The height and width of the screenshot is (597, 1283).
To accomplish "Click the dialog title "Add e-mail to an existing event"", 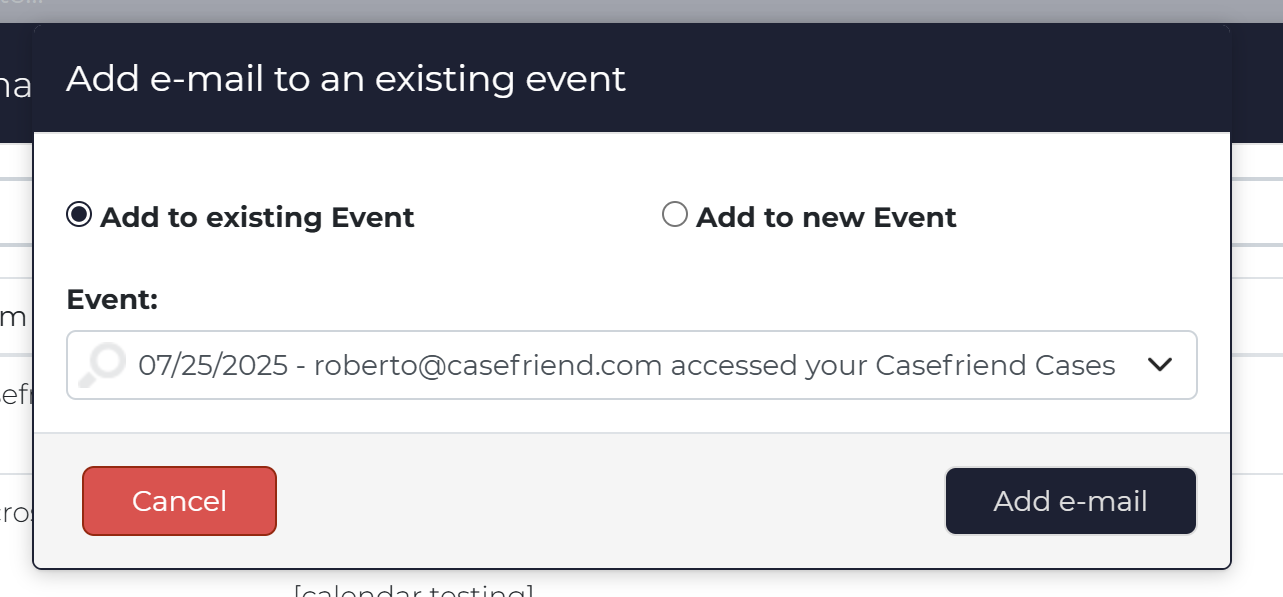I will click(346, 79).
